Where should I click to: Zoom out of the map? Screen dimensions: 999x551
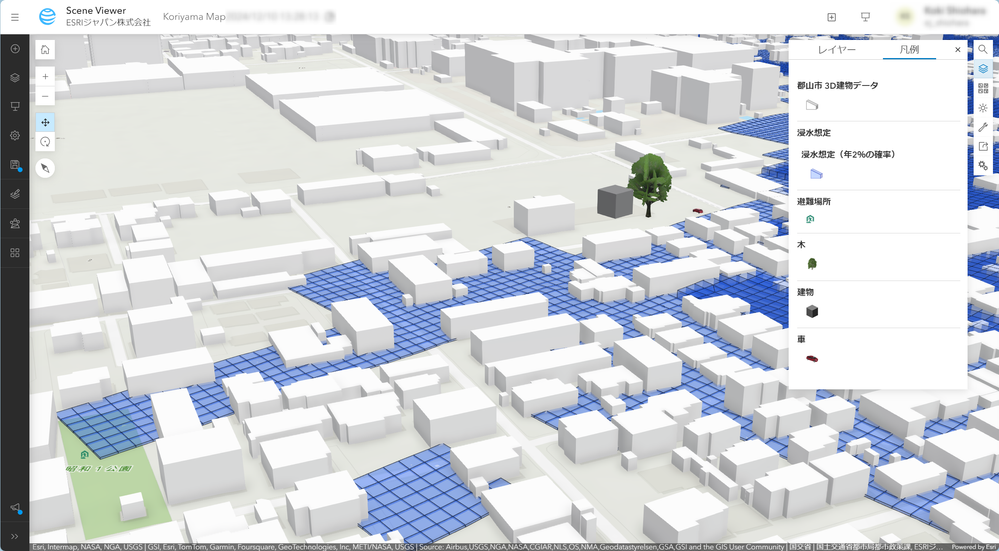coord(45,97)
